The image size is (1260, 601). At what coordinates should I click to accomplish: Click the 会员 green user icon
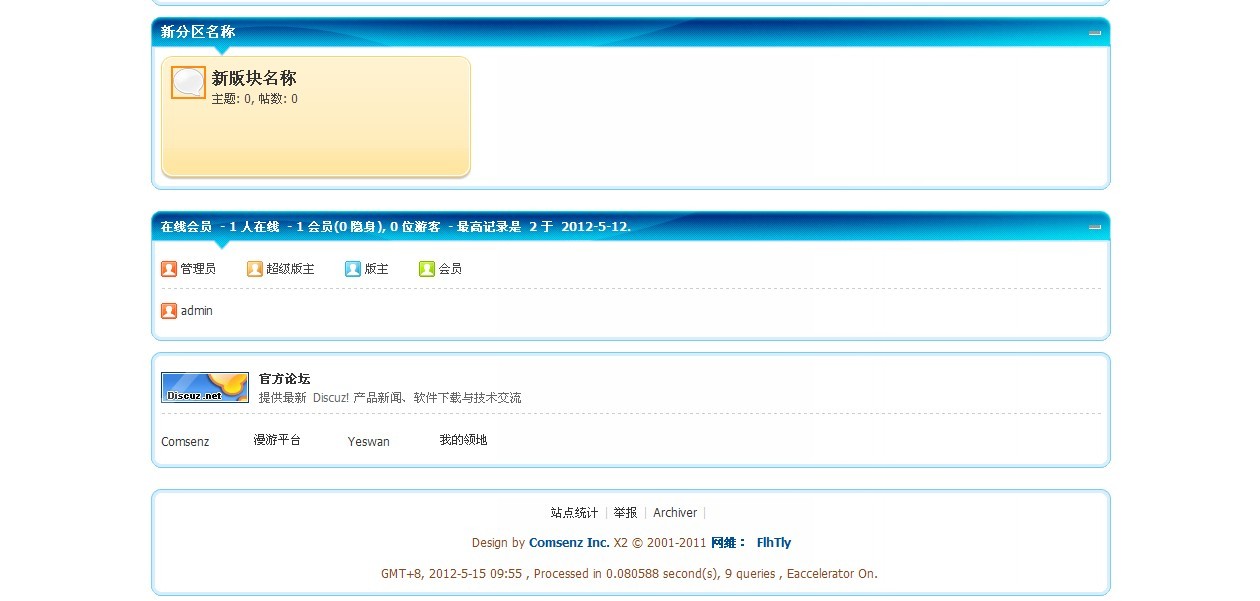[x=427, y=269]
